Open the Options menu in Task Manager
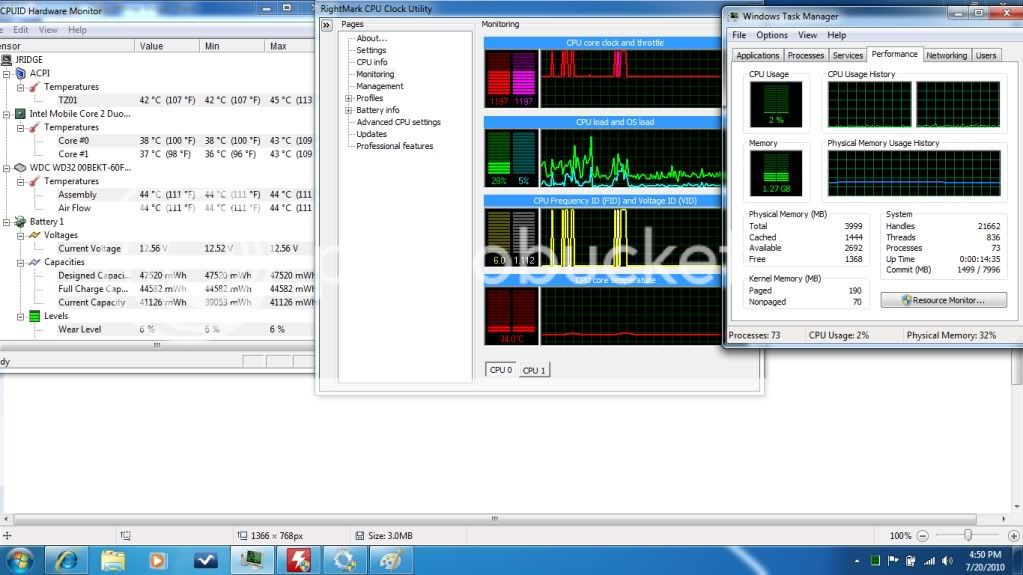The width and height of the screenshot is (1023, 575). [x=771, y=35]
